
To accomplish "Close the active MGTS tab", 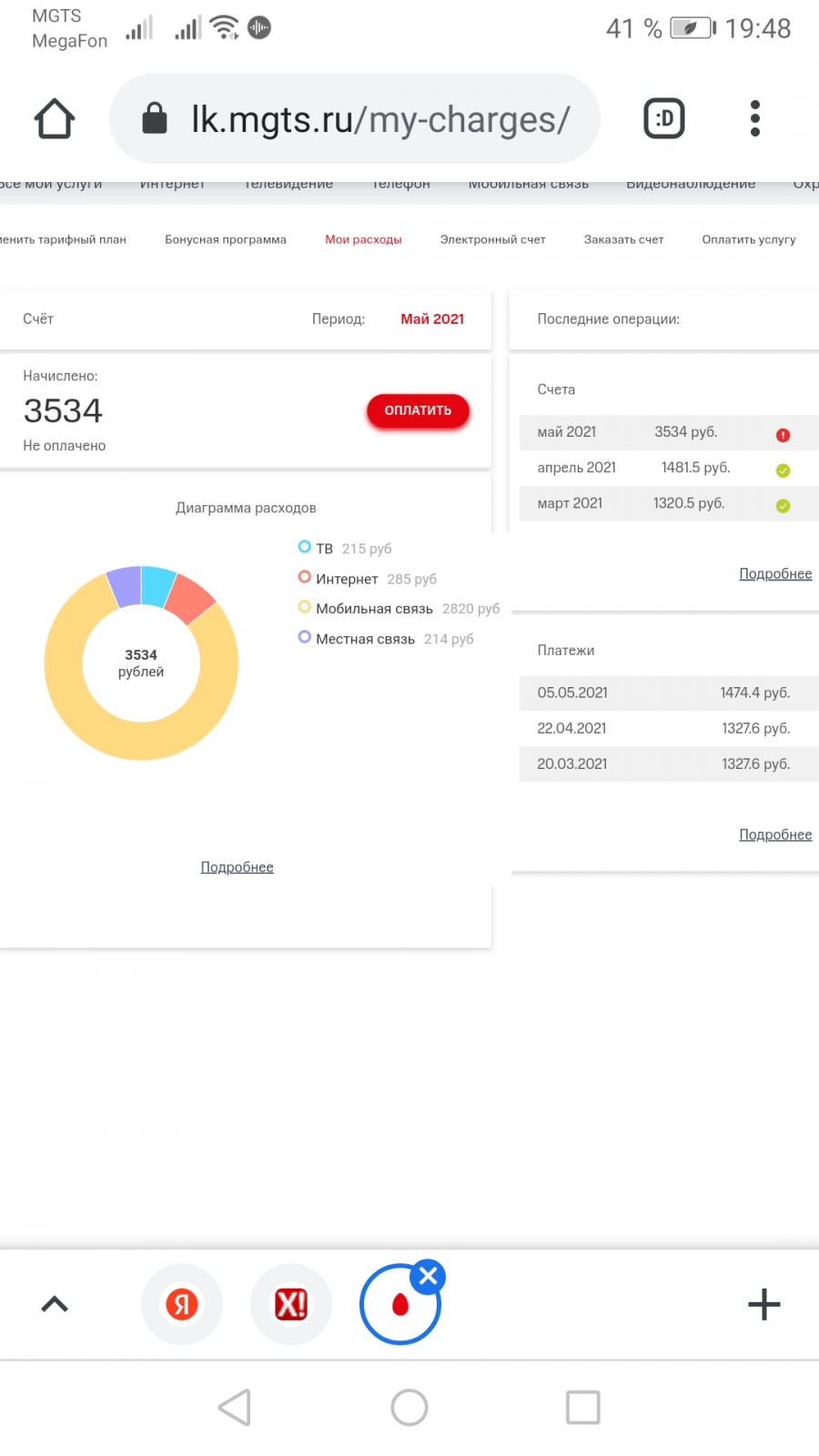I will pos(428,1277).
